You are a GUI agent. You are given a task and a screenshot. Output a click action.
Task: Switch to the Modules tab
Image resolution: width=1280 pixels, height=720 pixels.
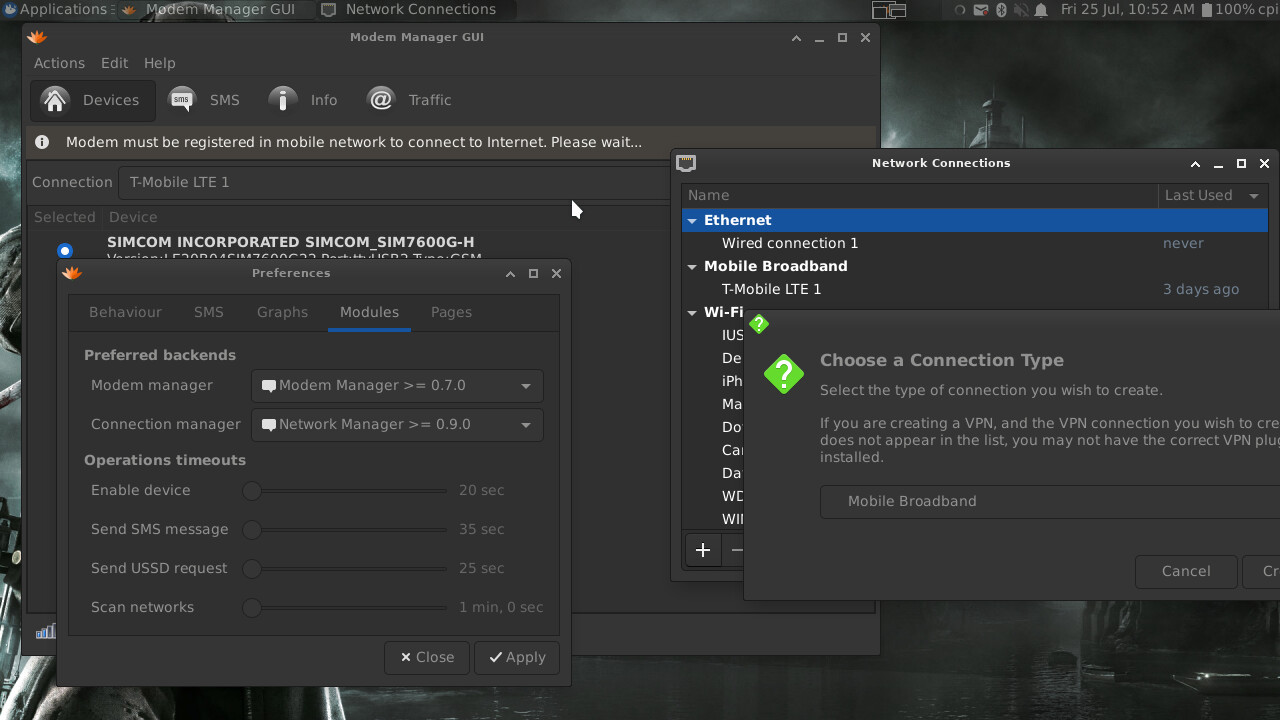pyautogui.click(x=369, y=312)
